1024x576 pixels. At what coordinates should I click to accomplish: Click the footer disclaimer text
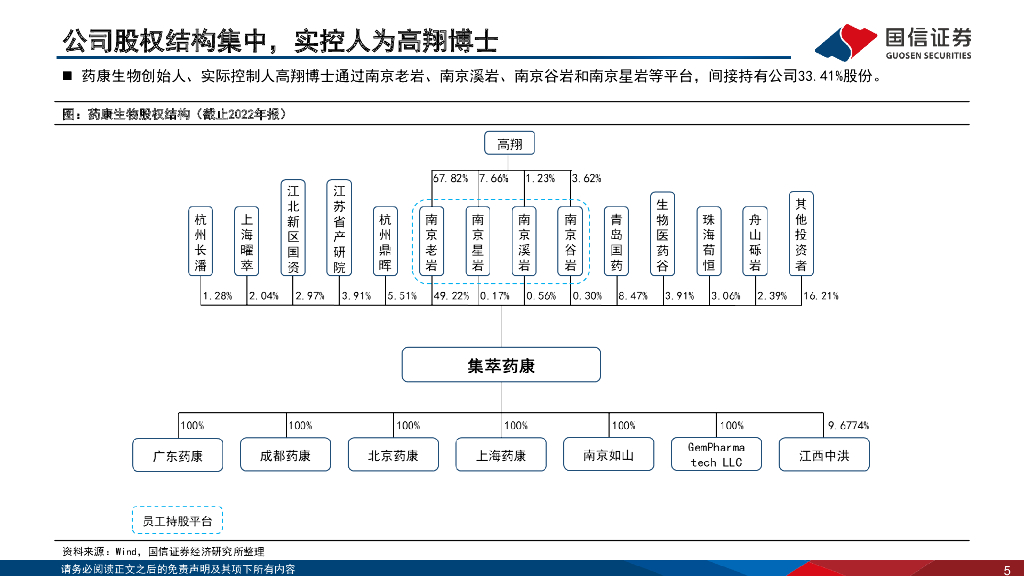pyautogui.click(x=178, y=569)
